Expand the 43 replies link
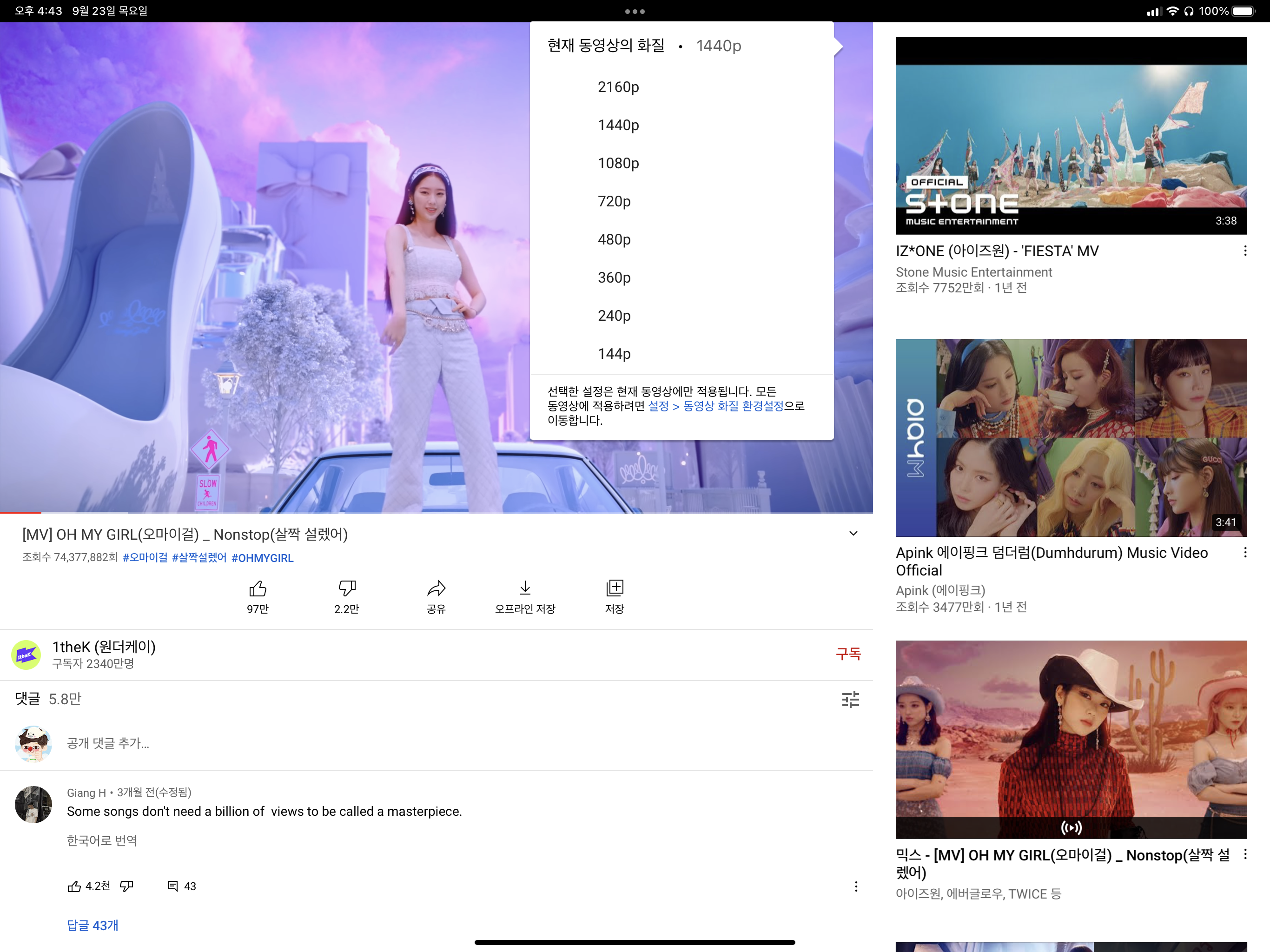Screen dimensions: 1270x952 click(x=93, y=925)
